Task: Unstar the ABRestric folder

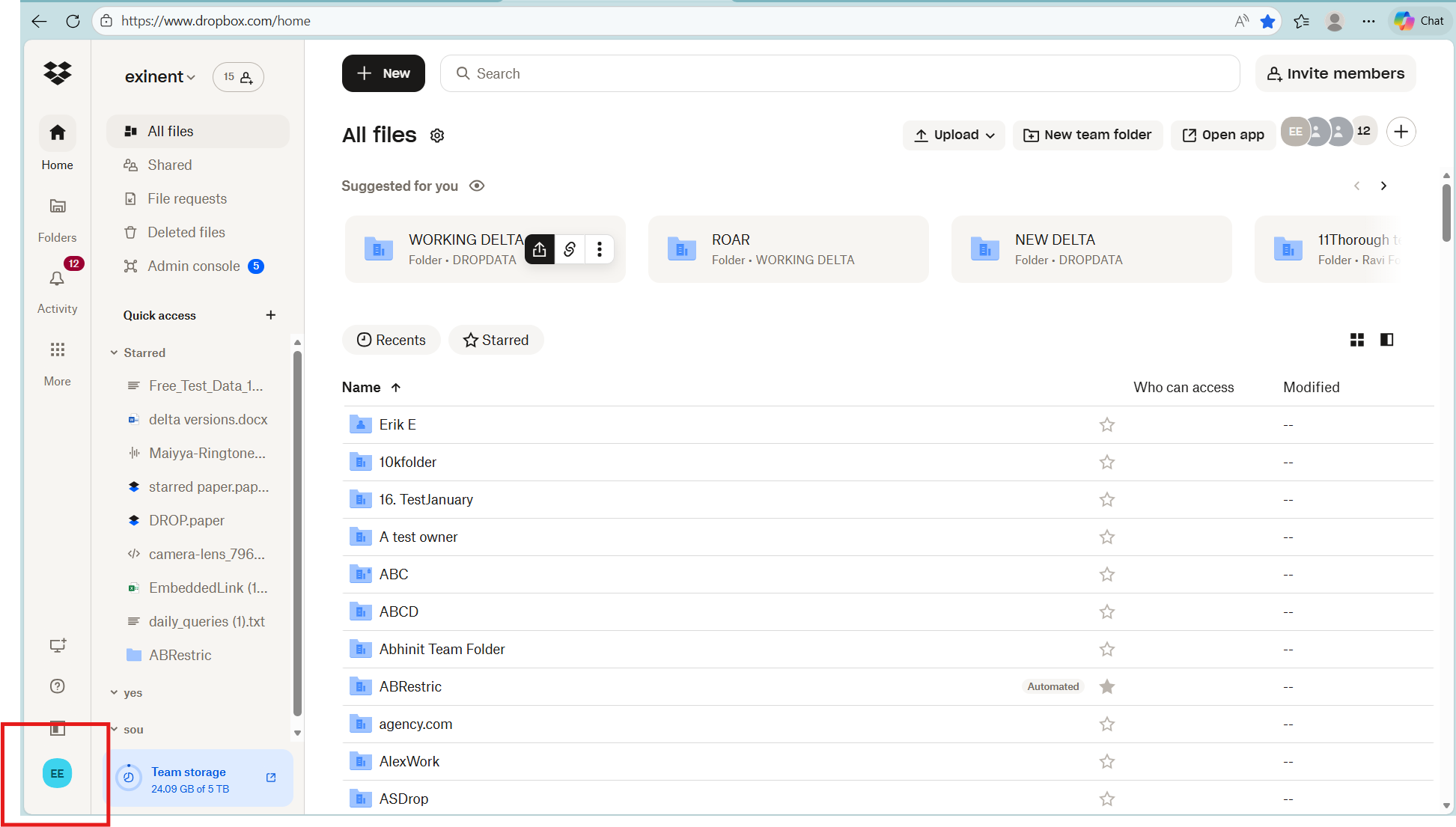Action: coord(1106,687)
